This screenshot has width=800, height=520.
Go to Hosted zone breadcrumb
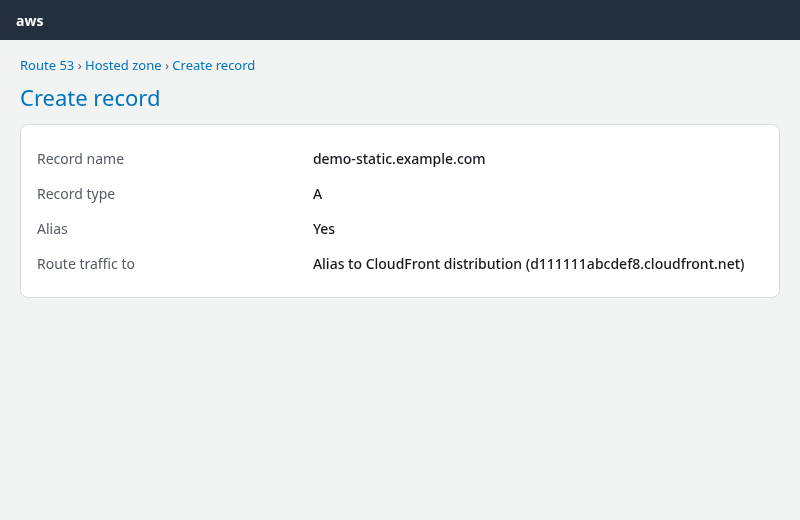click(x=123, y=65)
